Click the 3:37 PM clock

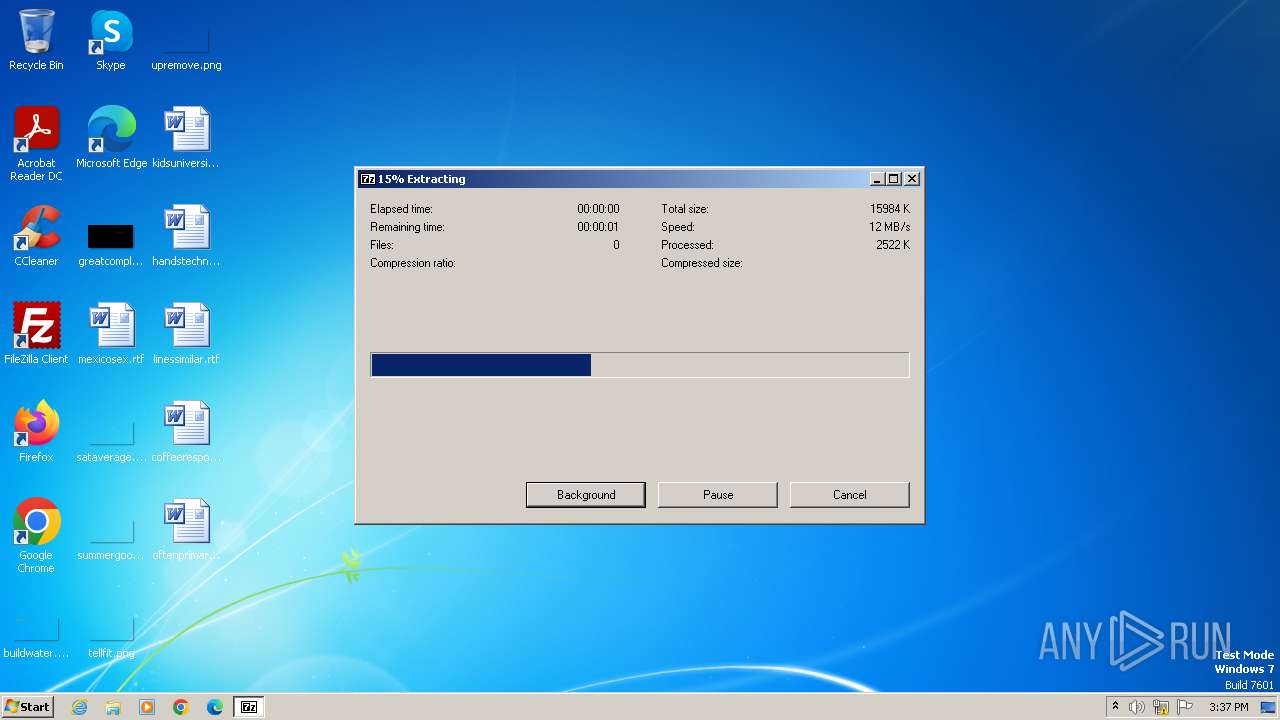click(x=1229, y=707)
